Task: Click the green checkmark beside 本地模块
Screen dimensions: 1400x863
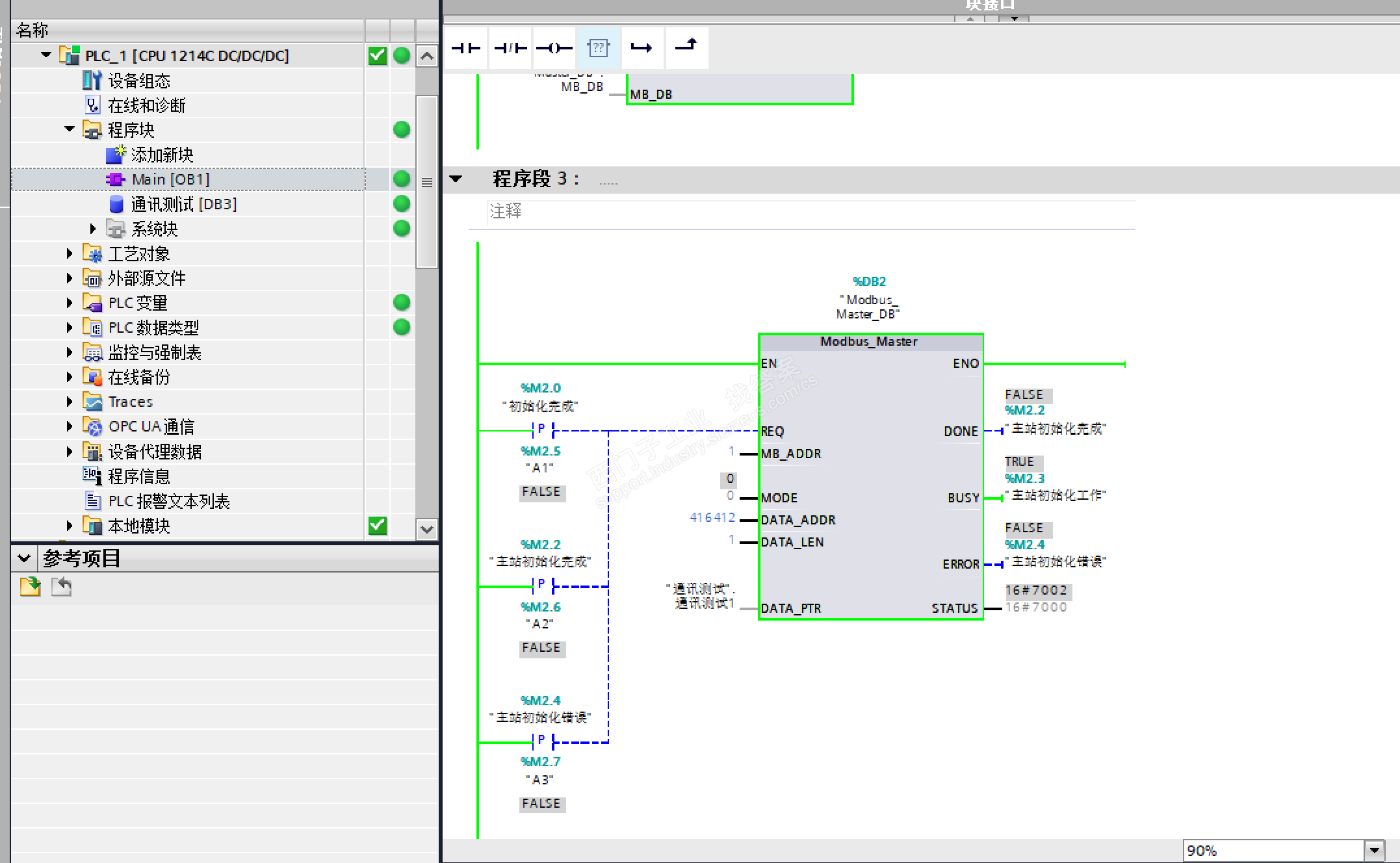Action: [378, 525]
